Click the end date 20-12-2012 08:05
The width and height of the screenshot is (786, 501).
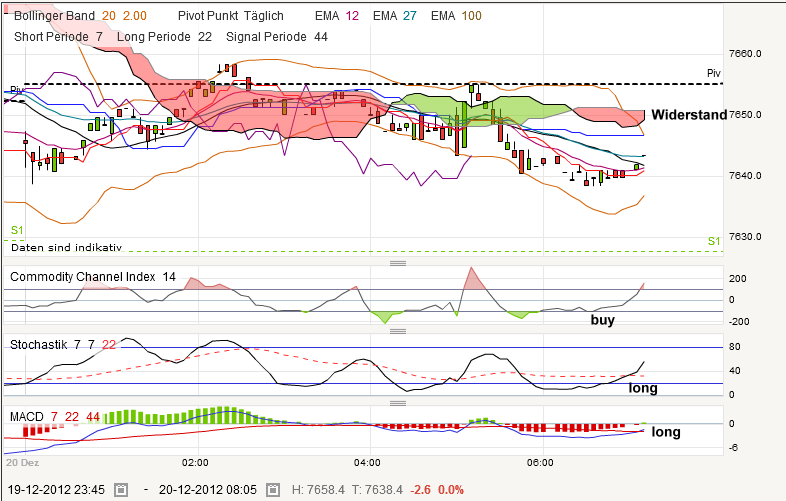tap(208, 489)
